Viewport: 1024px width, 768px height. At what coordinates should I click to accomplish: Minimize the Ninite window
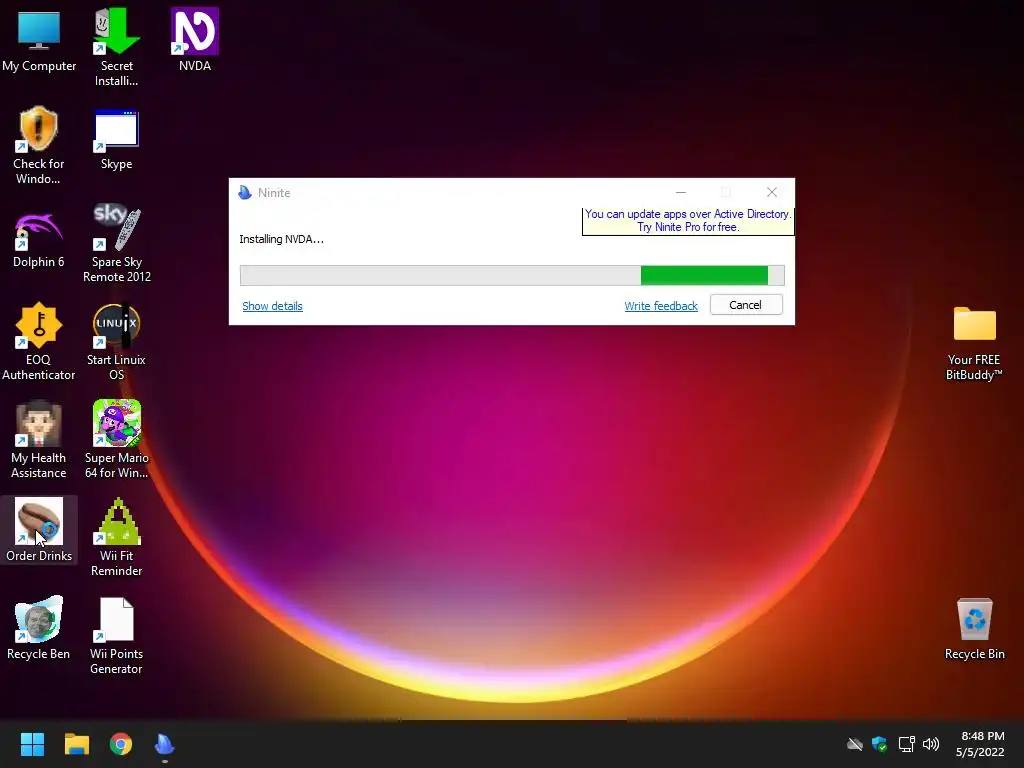[680, 192]
